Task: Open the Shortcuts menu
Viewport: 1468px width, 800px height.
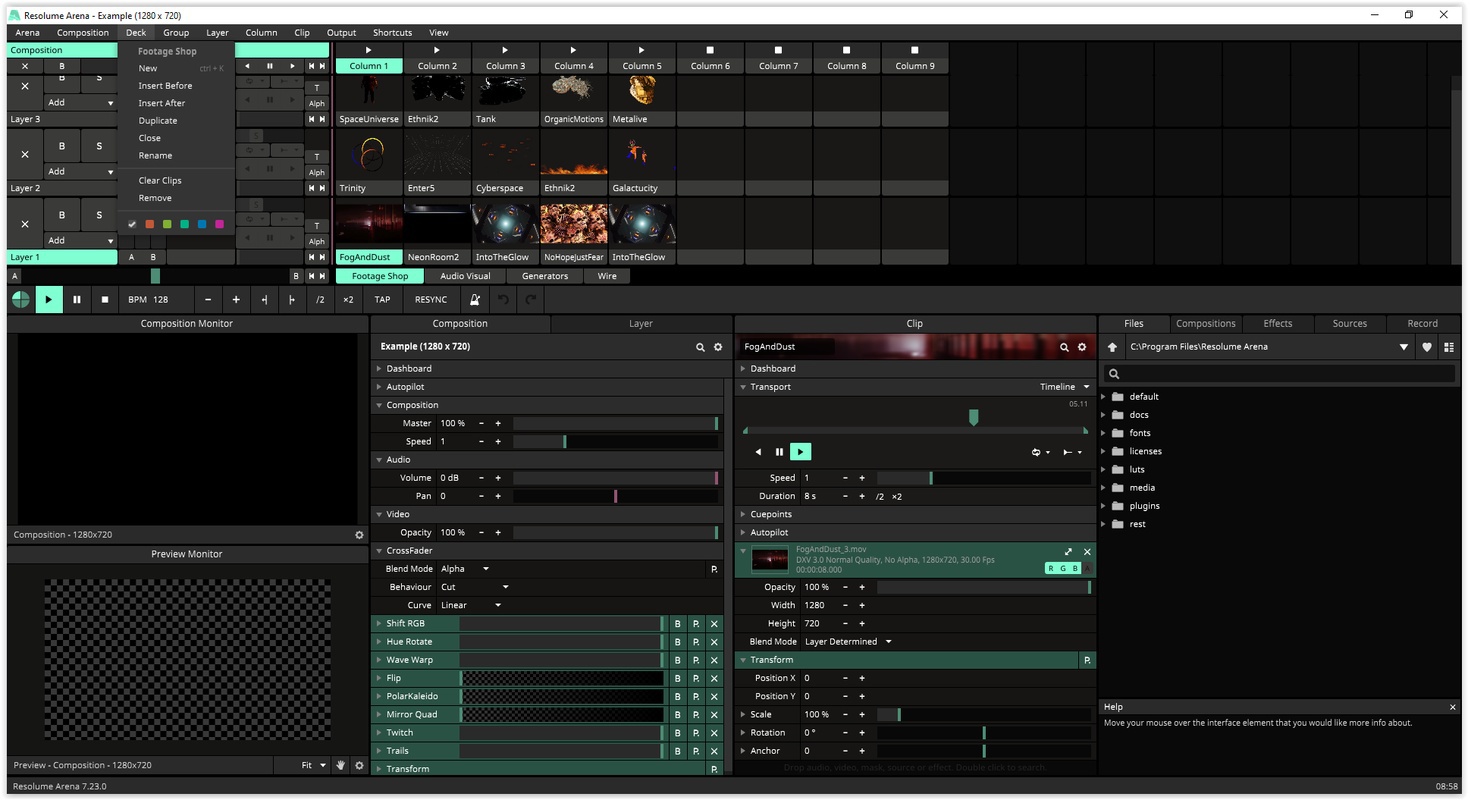Action: [x=392, y=33]
